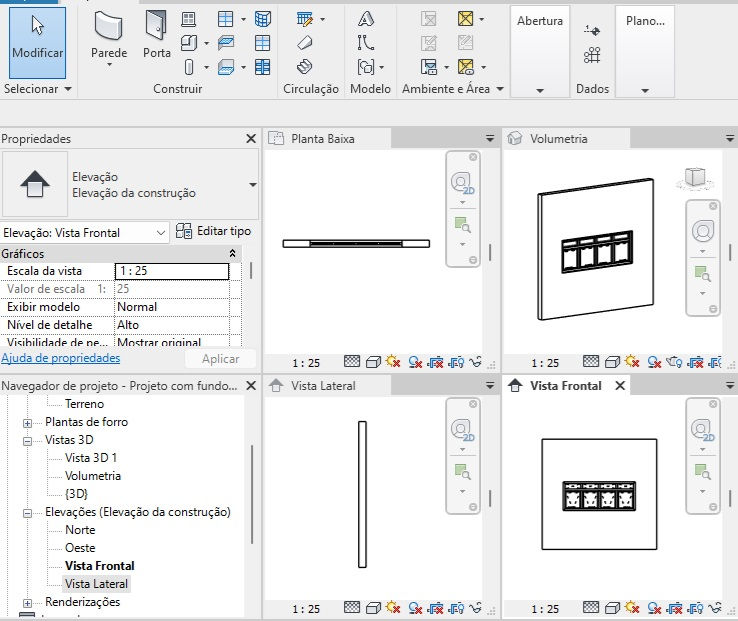Viewport: 738px width, 621px height.
Task: Select the Window tool in Construir
Action: [188, 19]
